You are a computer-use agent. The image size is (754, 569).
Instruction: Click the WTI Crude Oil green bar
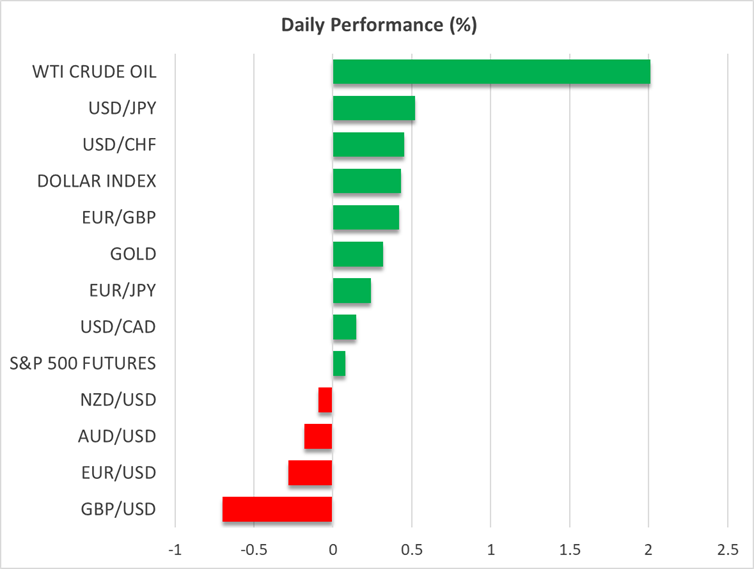(x=491, y=72)
